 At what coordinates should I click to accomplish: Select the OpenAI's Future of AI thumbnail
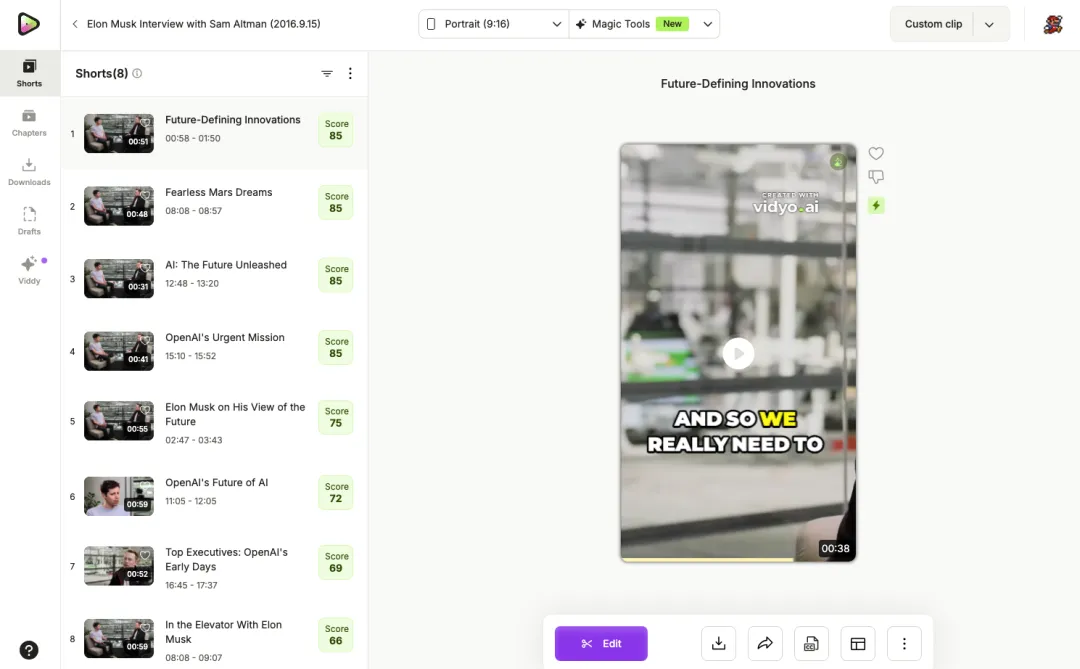118,496
